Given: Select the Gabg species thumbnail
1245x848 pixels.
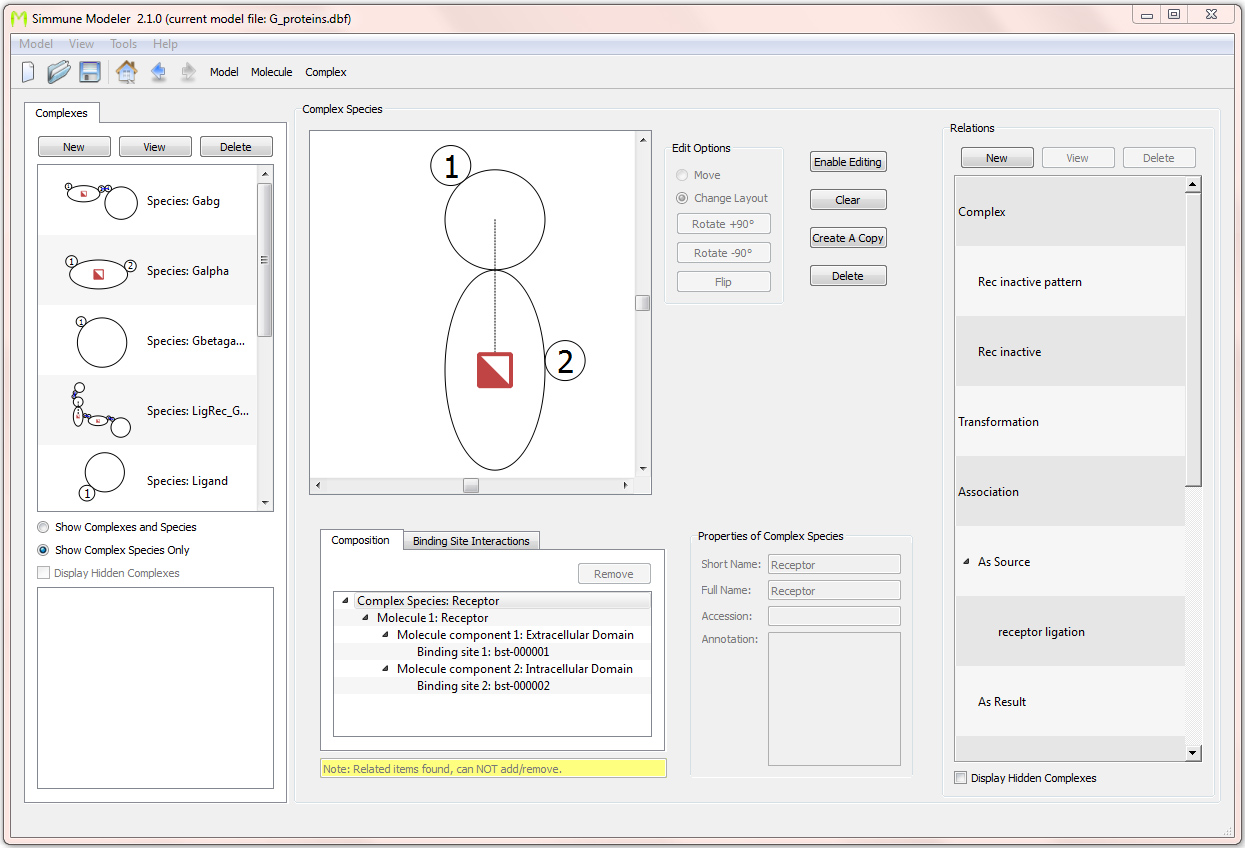Looking at the screenshot, I should 100,201.
